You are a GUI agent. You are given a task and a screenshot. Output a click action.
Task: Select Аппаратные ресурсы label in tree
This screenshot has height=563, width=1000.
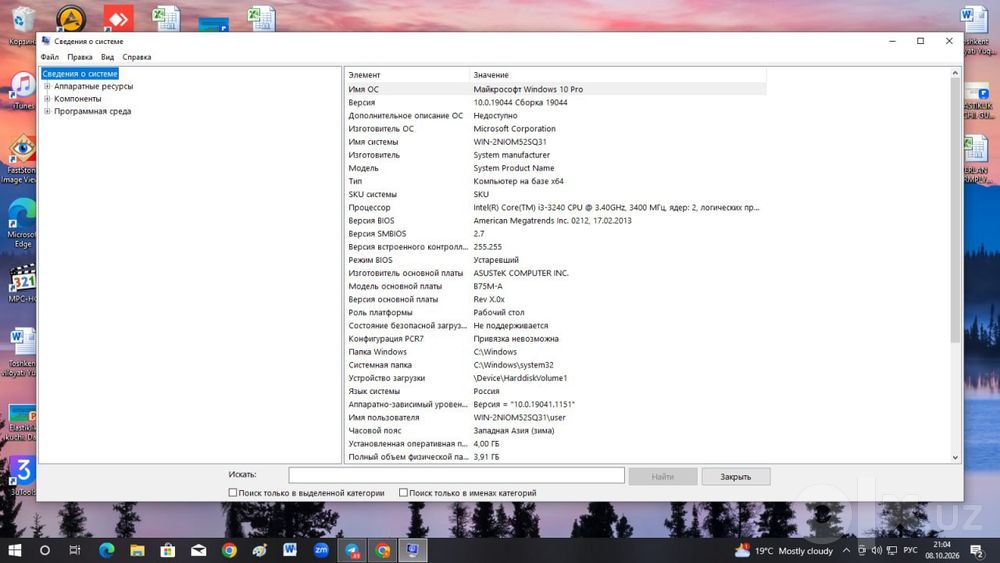[x=93, y=86]
